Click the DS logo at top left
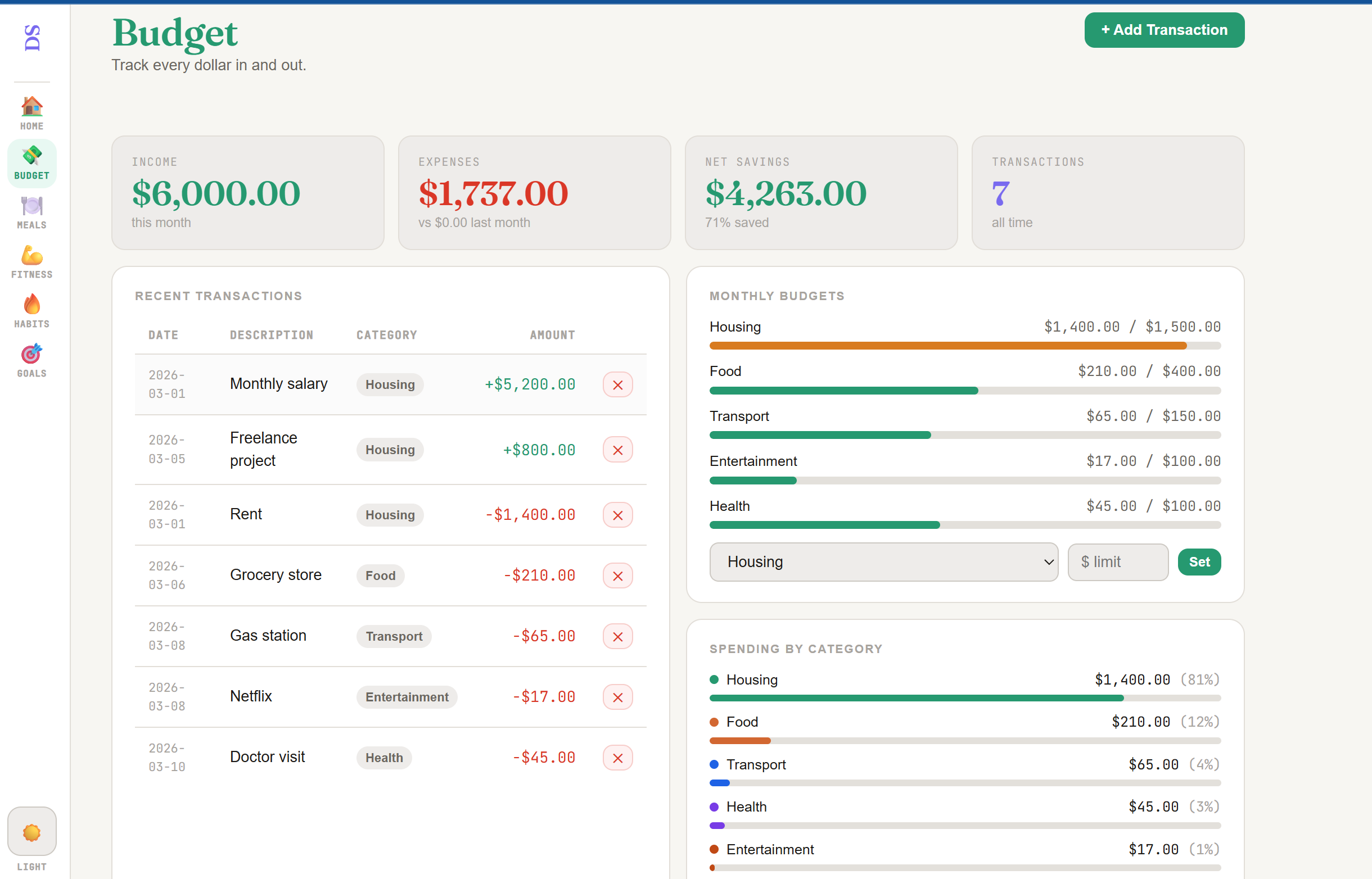Screen dimensions: 1372x879 [x=31, y=37]
